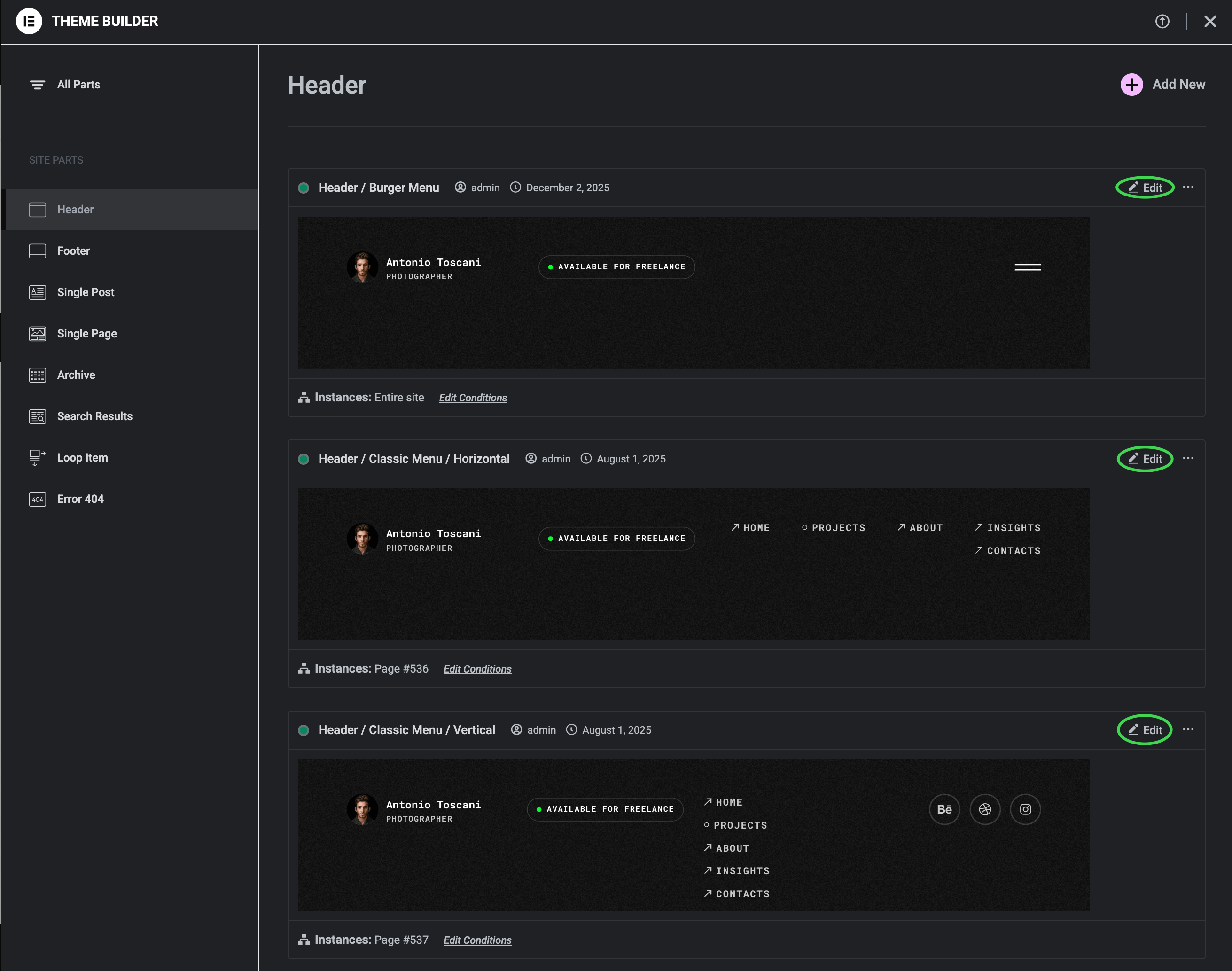1232x971 pixels.
Task: Open more options for Classic Menu Vertical
Action: tap(1188, 729)
